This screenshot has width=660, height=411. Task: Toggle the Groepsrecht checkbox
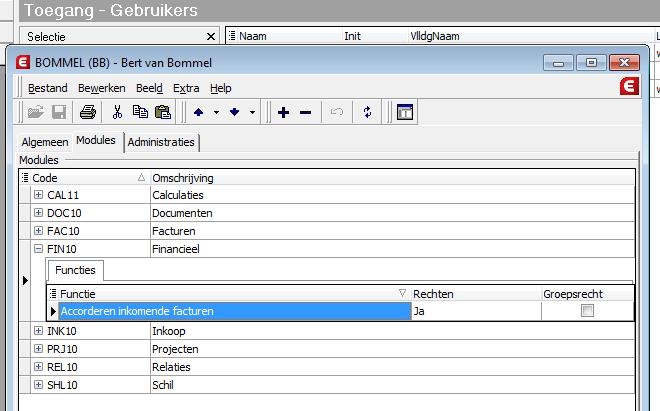pyautogui.click(x=587, y=311)
